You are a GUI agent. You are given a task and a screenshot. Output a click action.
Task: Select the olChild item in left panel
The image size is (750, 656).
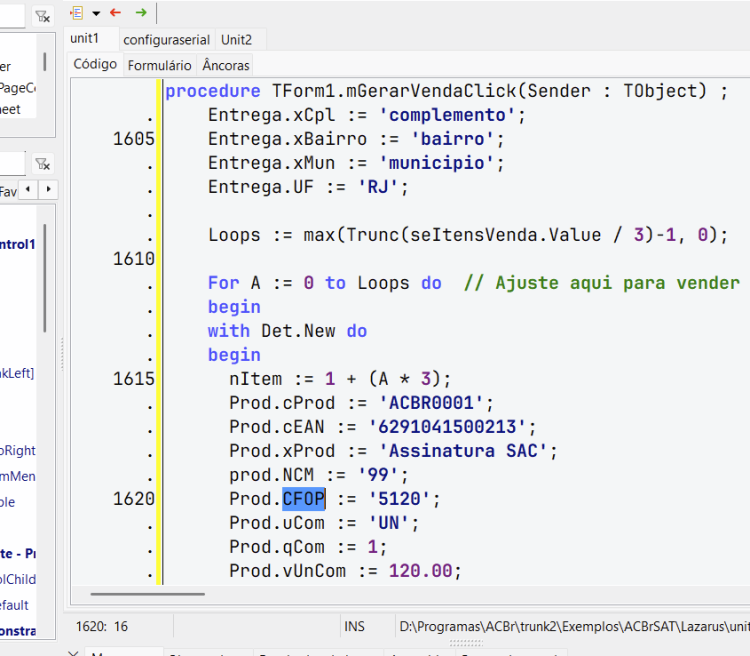[x=18, y=579]
